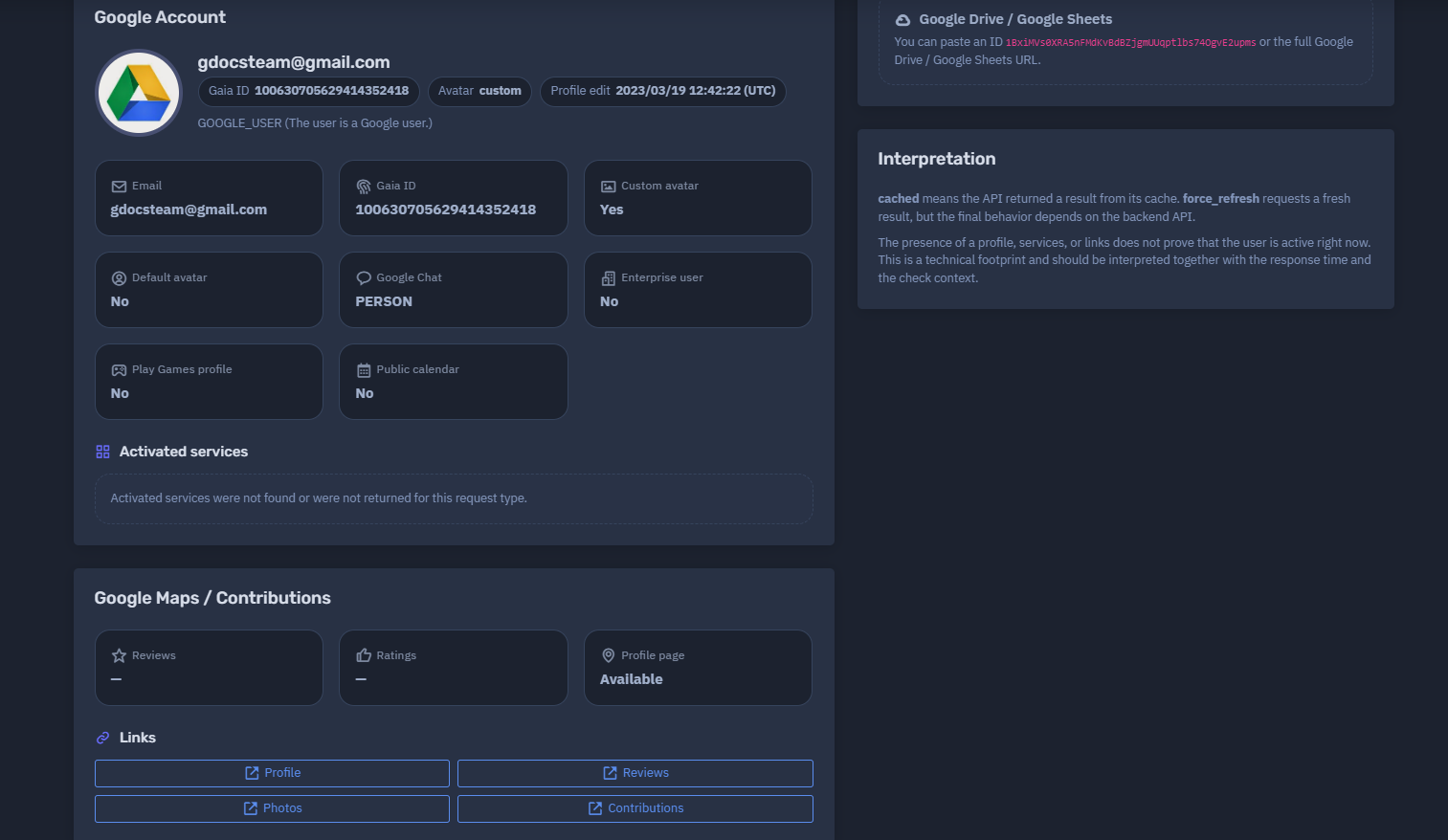This screenshot has width=1448, height=840.
Task: Click the Google Maps / Contributions heading
Action: pos(212,598)
